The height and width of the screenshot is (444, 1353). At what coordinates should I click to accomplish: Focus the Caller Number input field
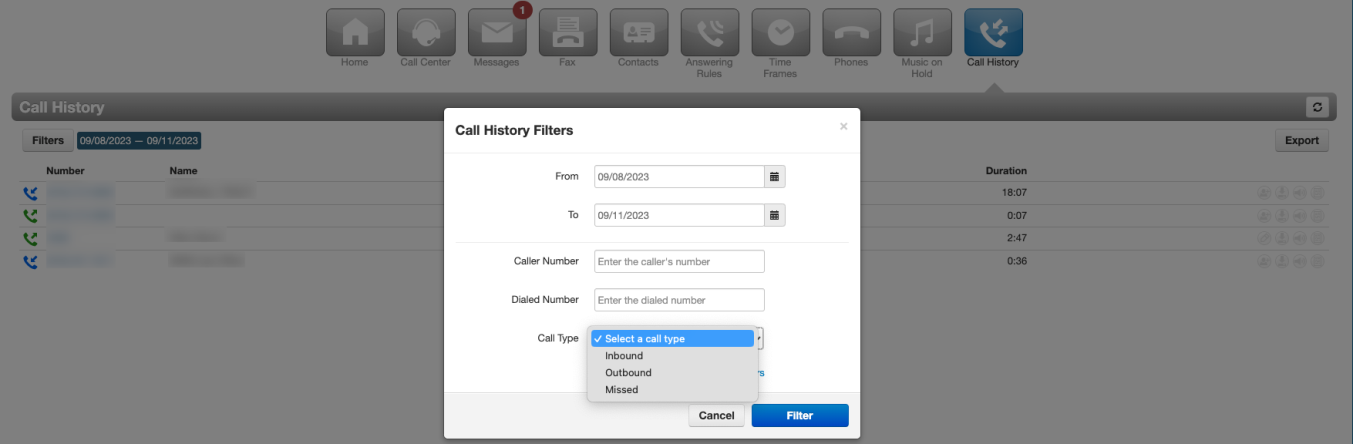(x=679, y=261)
